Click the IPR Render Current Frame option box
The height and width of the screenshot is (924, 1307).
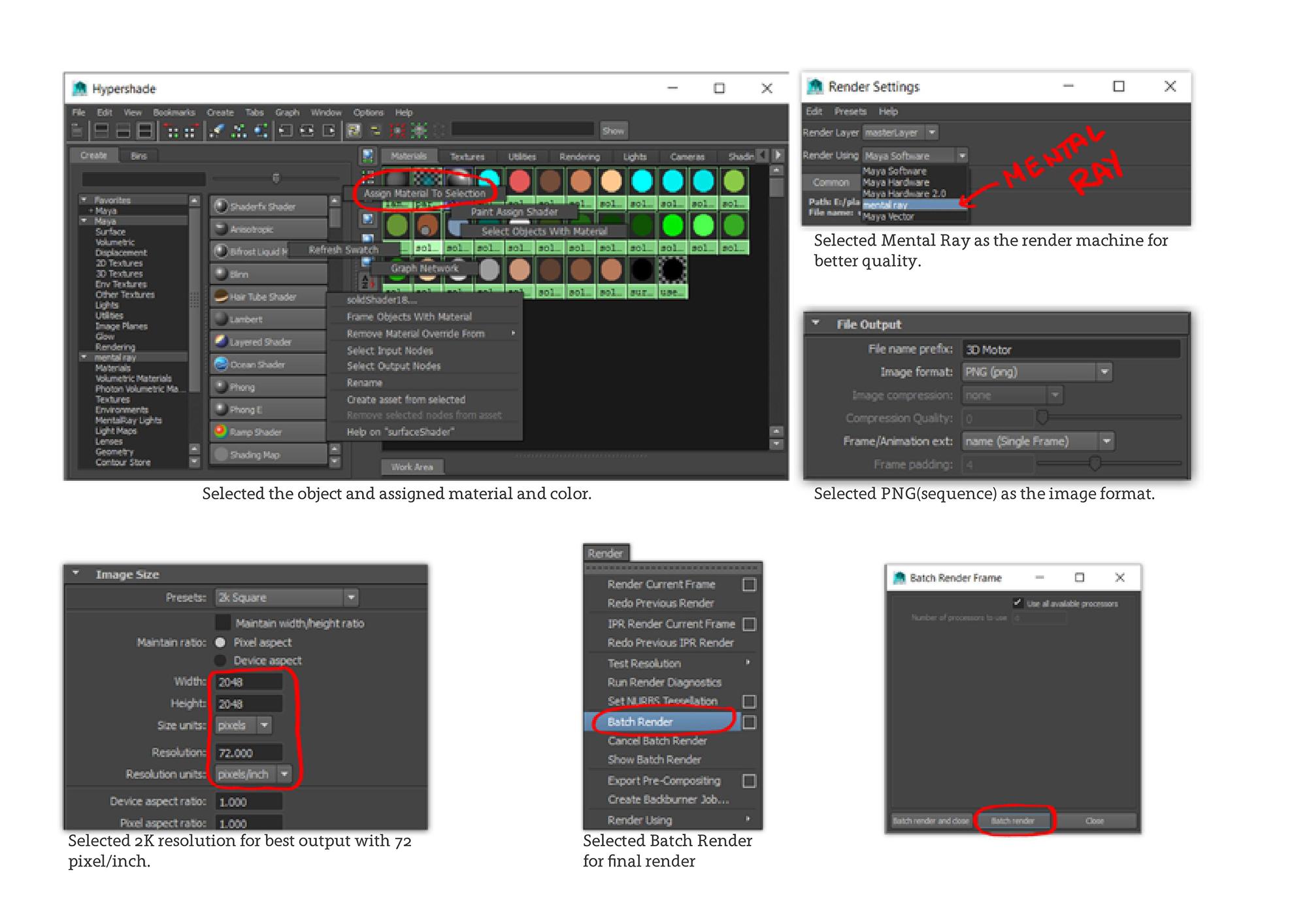click(750, 624)
